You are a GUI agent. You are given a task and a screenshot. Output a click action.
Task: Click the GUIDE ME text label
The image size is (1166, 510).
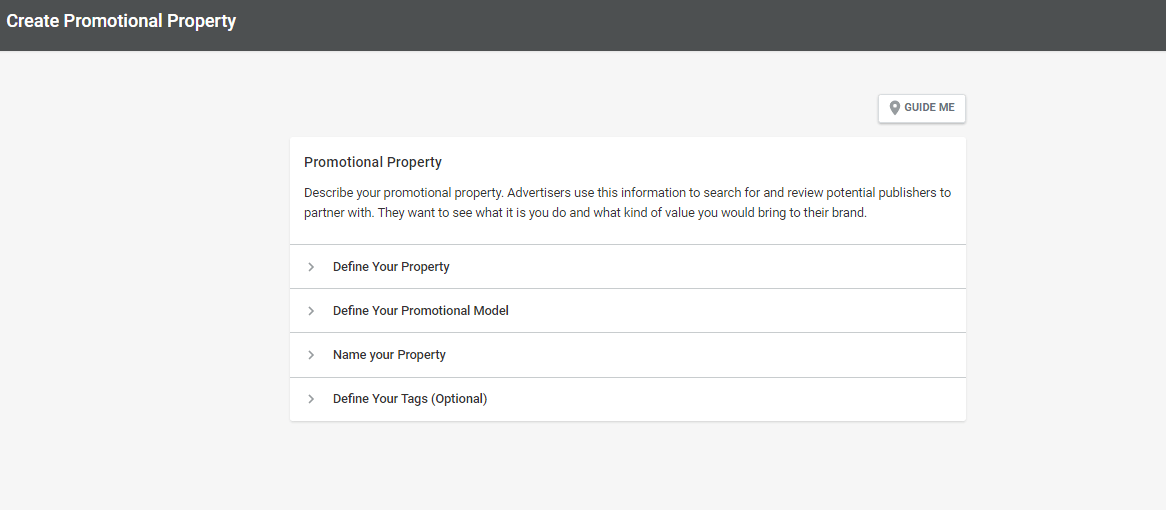930,108
